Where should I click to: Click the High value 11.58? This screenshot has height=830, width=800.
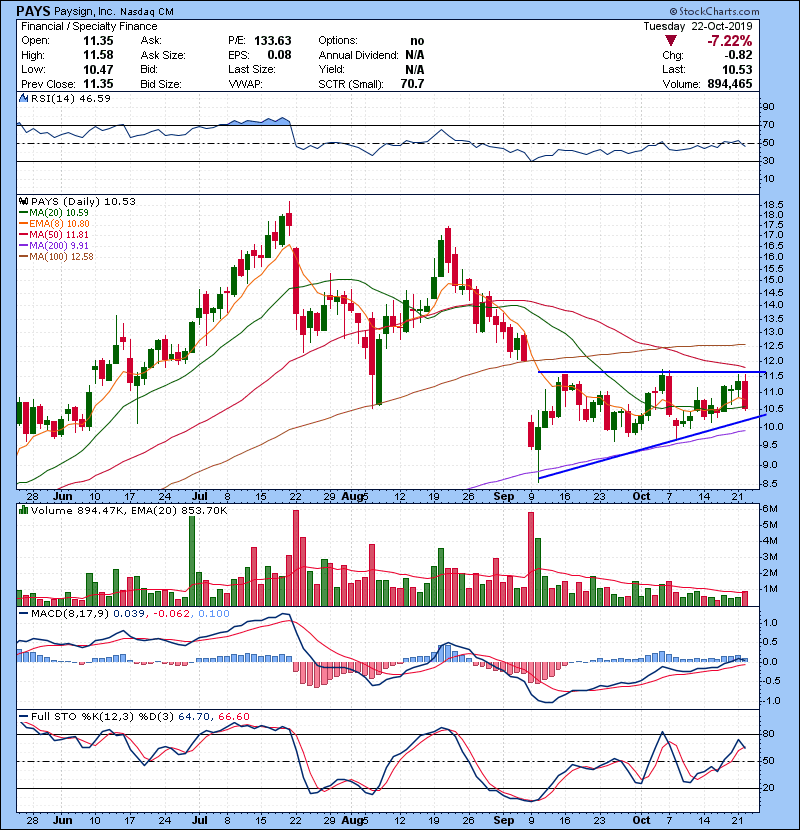coord(98,55)
